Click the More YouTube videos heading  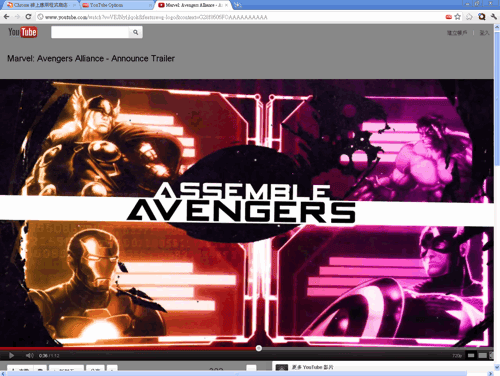(313, 367)
